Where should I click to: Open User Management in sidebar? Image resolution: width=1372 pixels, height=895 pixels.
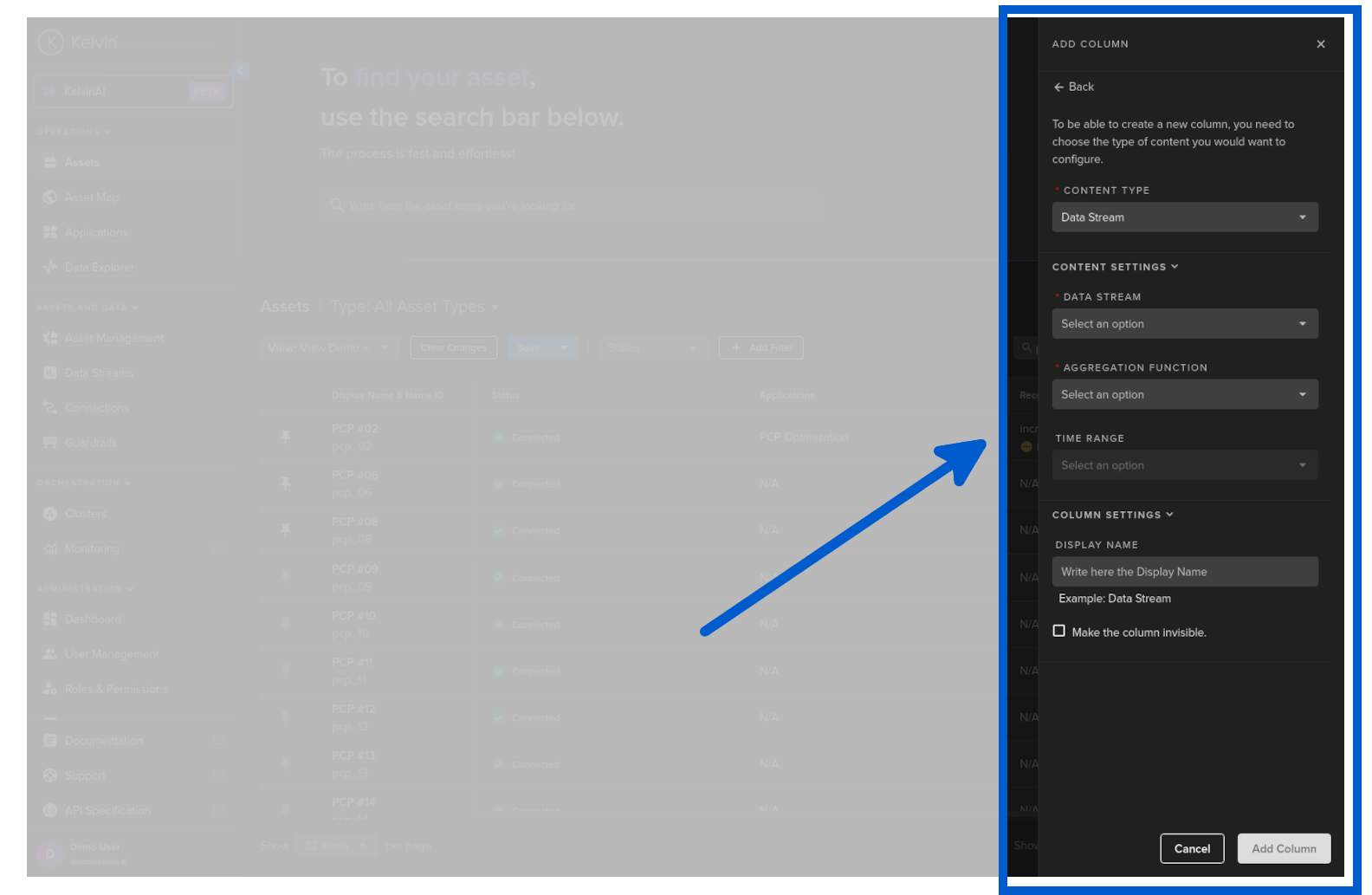(112, 654)
